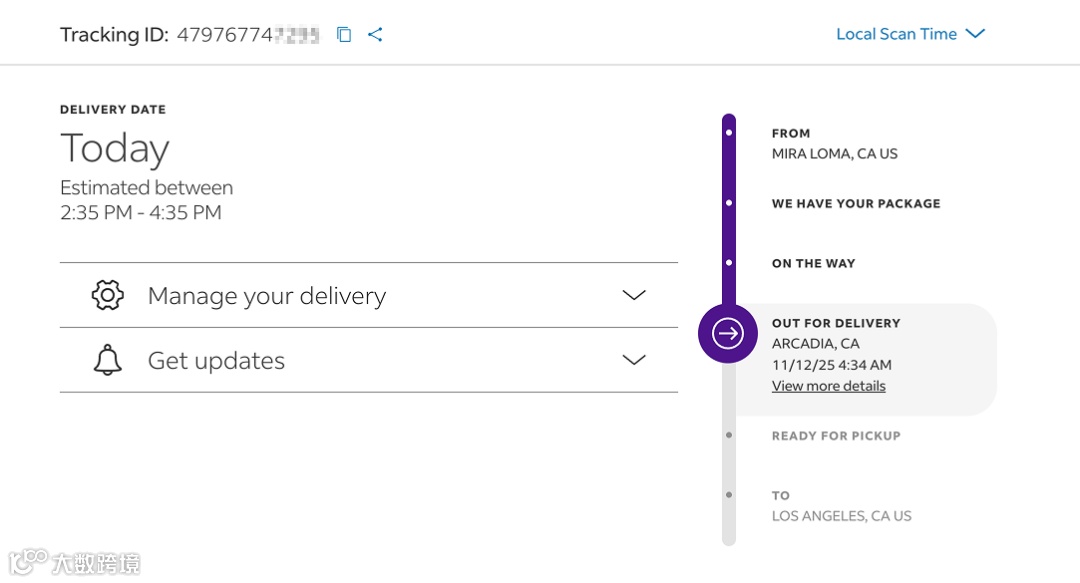Click the gear icon for delivery management
This screenshot has height=583, width=1080.
[107, 295]
